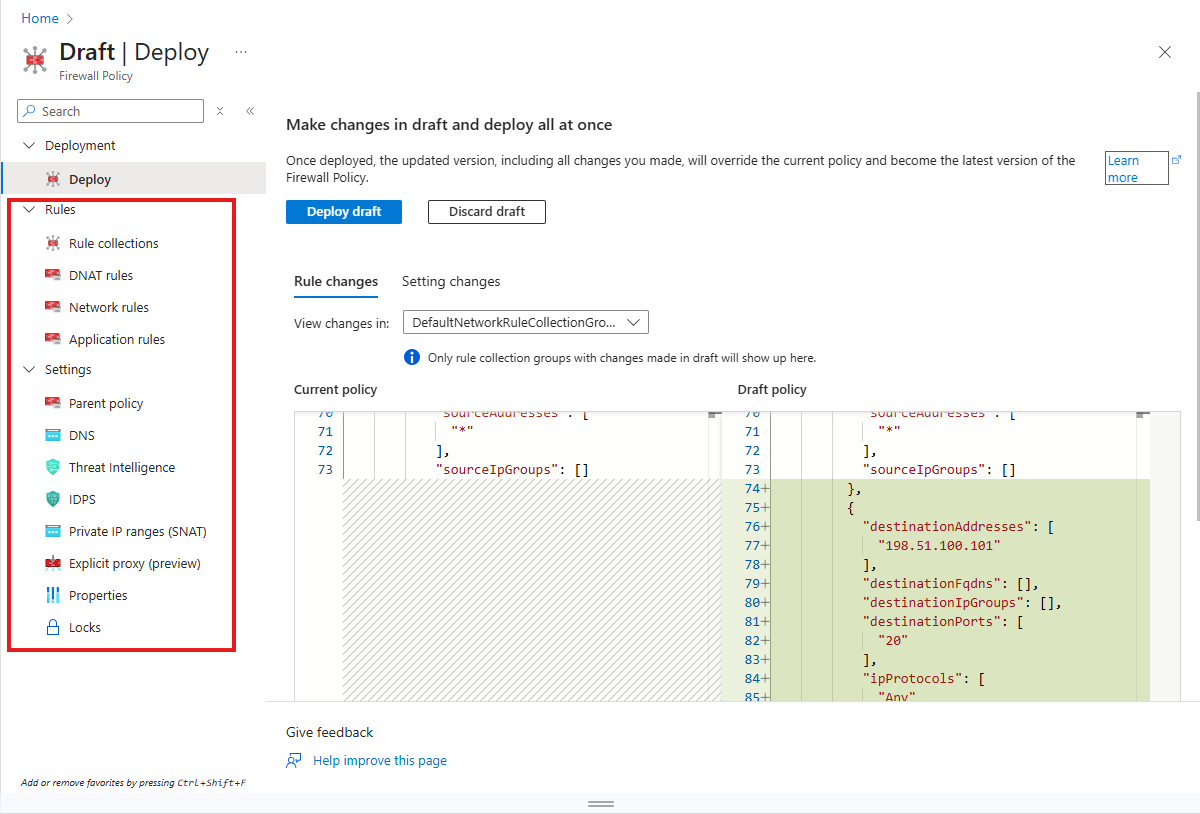The image size is (1200, 814).
Task: Collapse the Rules section chevron
Action: coord(28,209)
